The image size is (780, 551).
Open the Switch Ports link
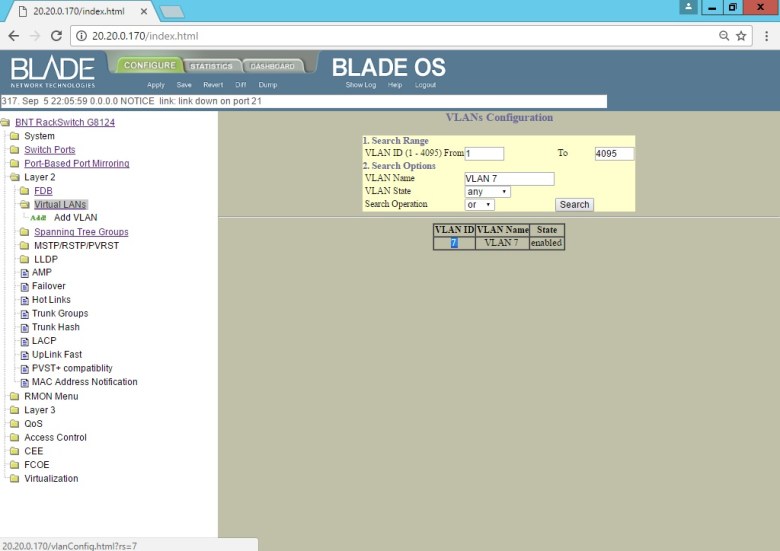click(50, 150)
